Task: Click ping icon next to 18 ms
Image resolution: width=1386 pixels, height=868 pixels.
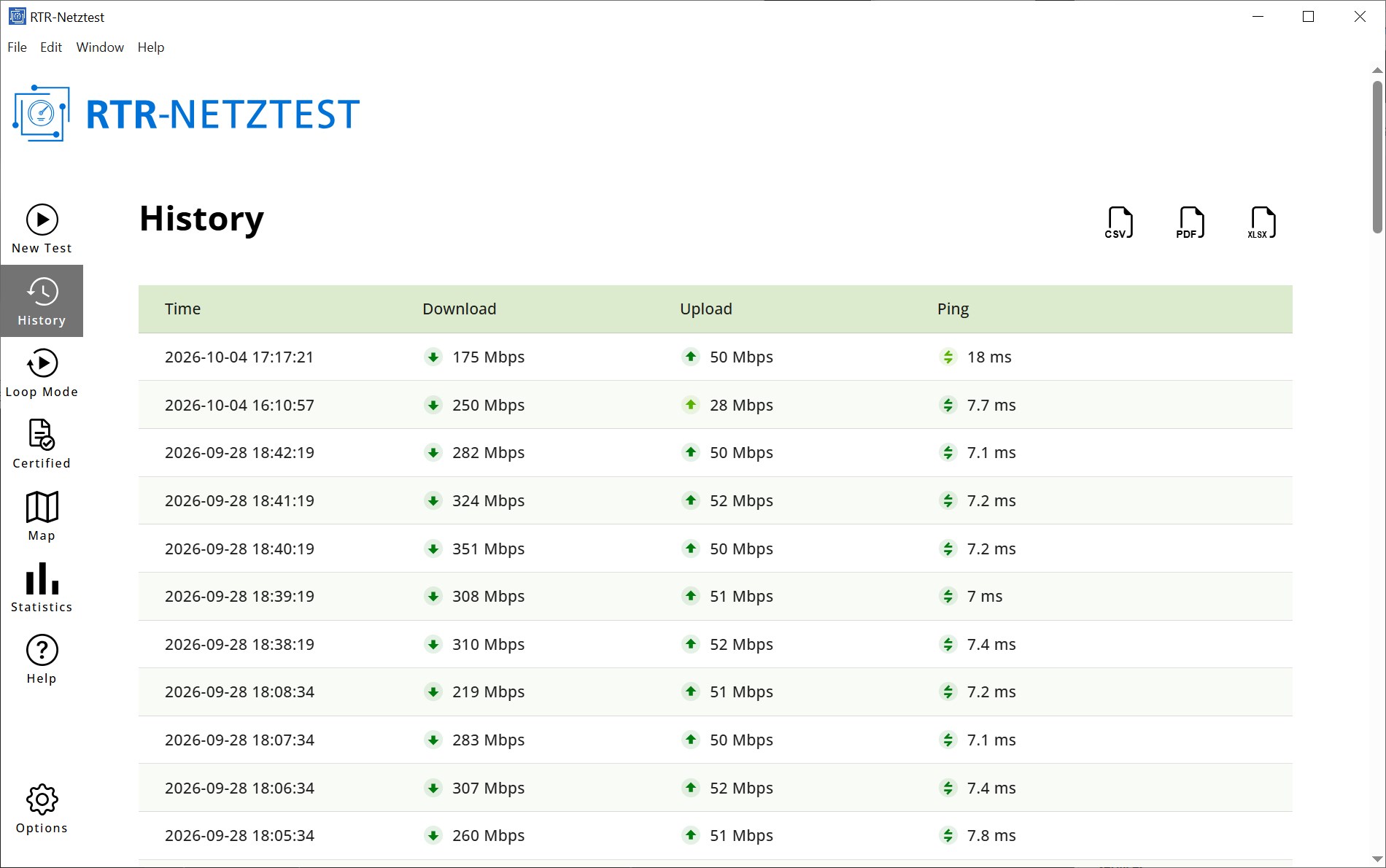Action: click(x=948, y=357)
